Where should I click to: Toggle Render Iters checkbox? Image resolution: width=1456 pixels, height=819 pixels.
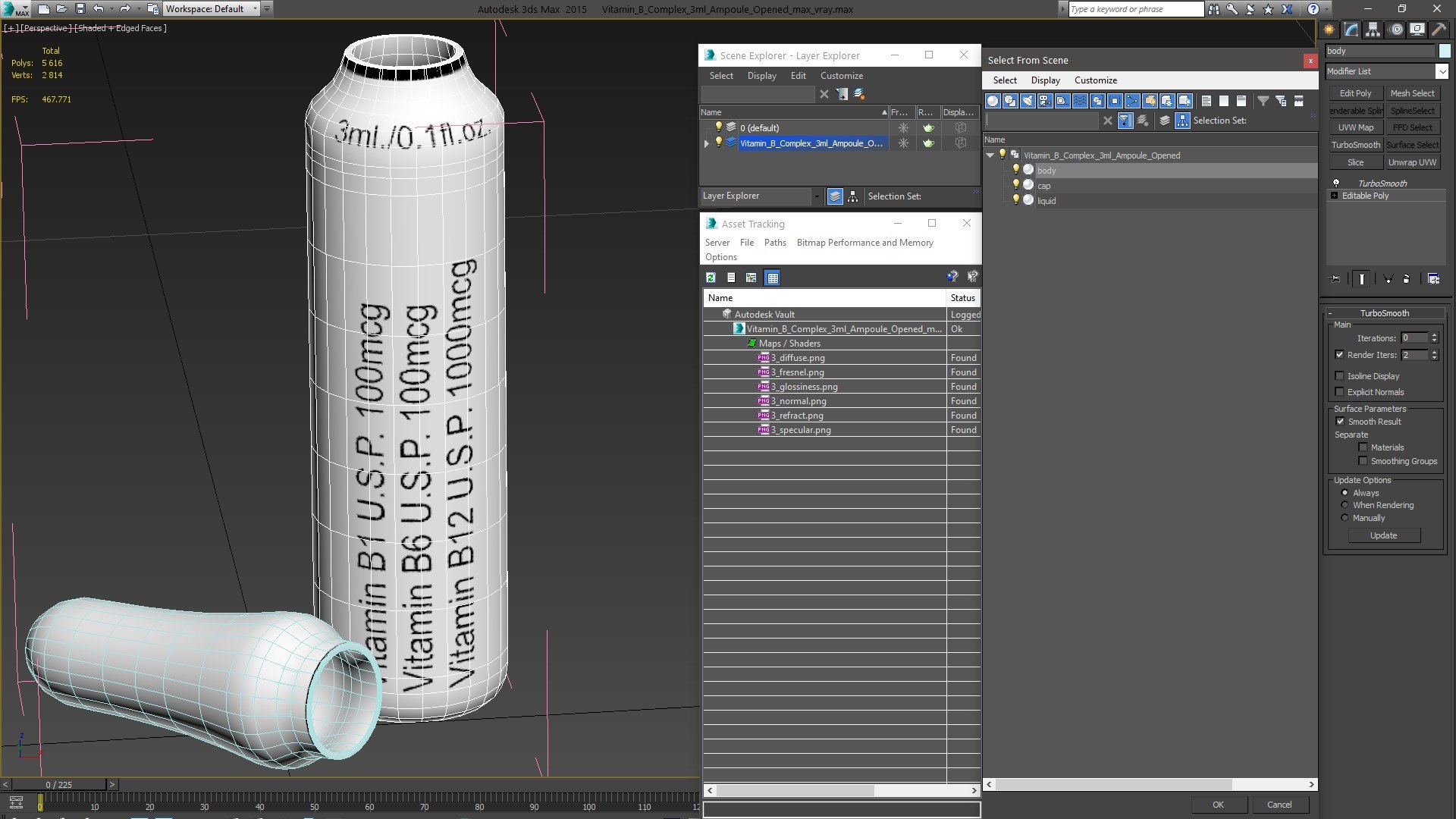pos(1339,355)
